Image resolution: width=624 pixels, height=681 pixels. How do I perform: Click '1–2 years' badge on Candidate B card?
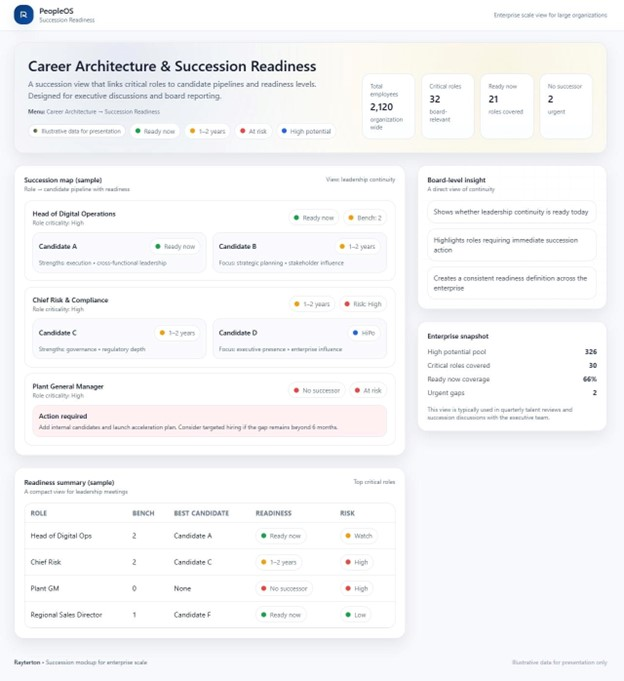(357, 246)
